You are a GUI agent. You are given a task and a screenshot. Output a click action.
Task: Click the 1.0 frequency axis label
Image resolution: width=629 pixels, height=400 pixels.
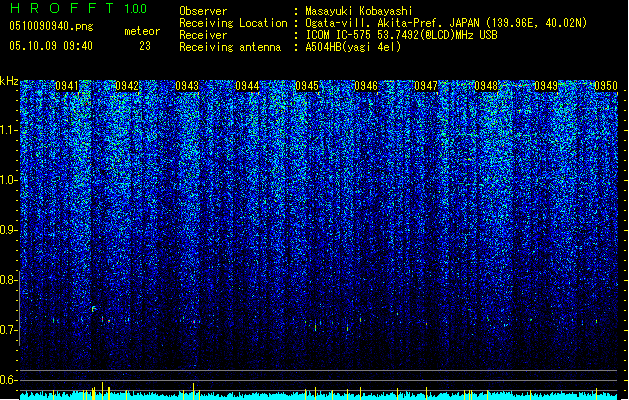[x=9, y=180]
